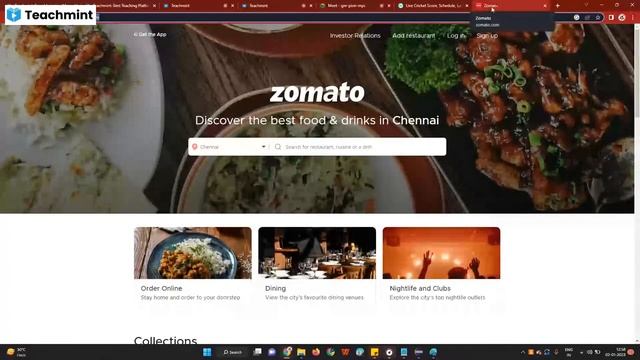This screenshot has height=360, width=640.
Task: Show hidden system tray icons
Action: (522, 352)
